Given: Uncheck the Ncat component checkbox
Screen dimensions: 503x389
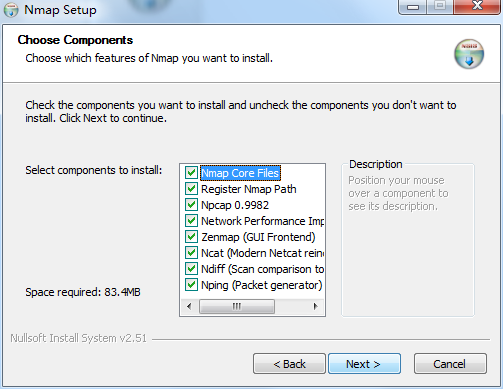Looking at the screenshot, I should (x=191, y=253).
